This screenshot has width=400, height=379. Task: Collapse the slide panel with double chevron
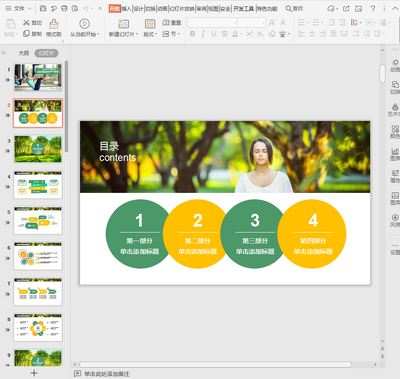coord(4,53)
